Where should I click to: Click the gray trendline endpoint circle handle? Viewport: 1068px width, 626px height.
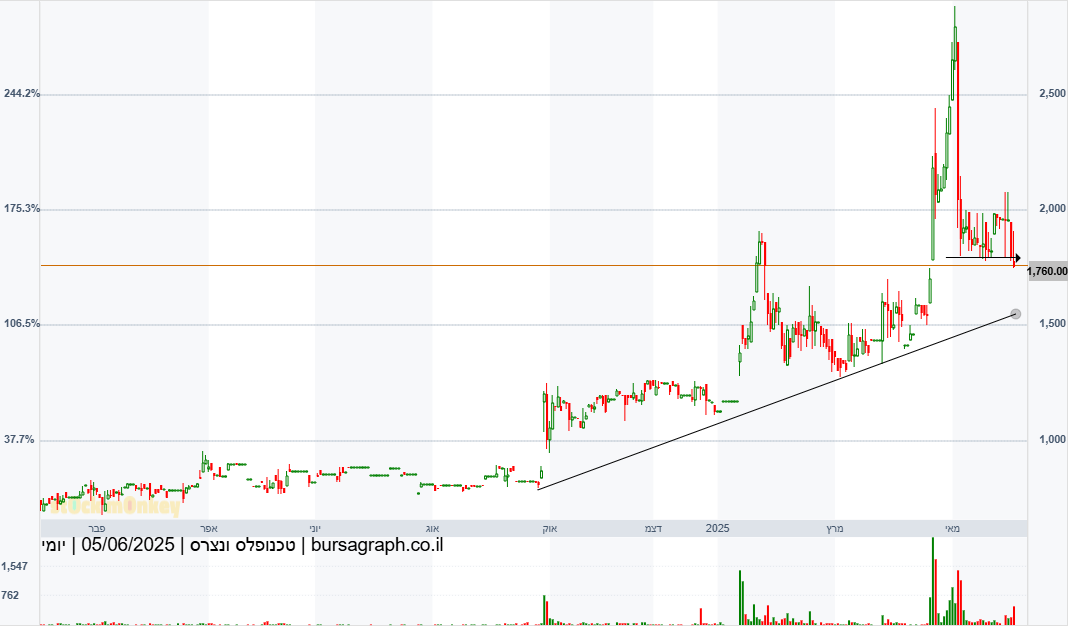[x=1016, y=314]
